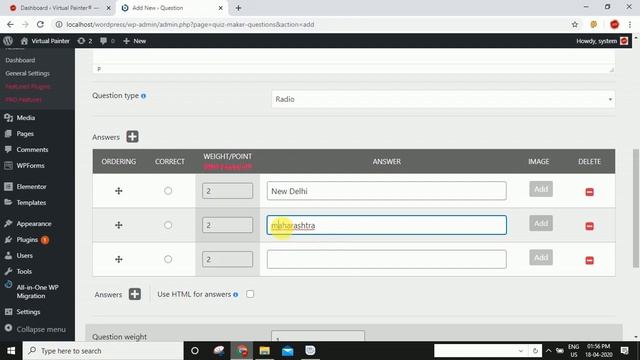Open Cortana circle on the taskbar
640x360 pixels.
(x=195, y=351)
